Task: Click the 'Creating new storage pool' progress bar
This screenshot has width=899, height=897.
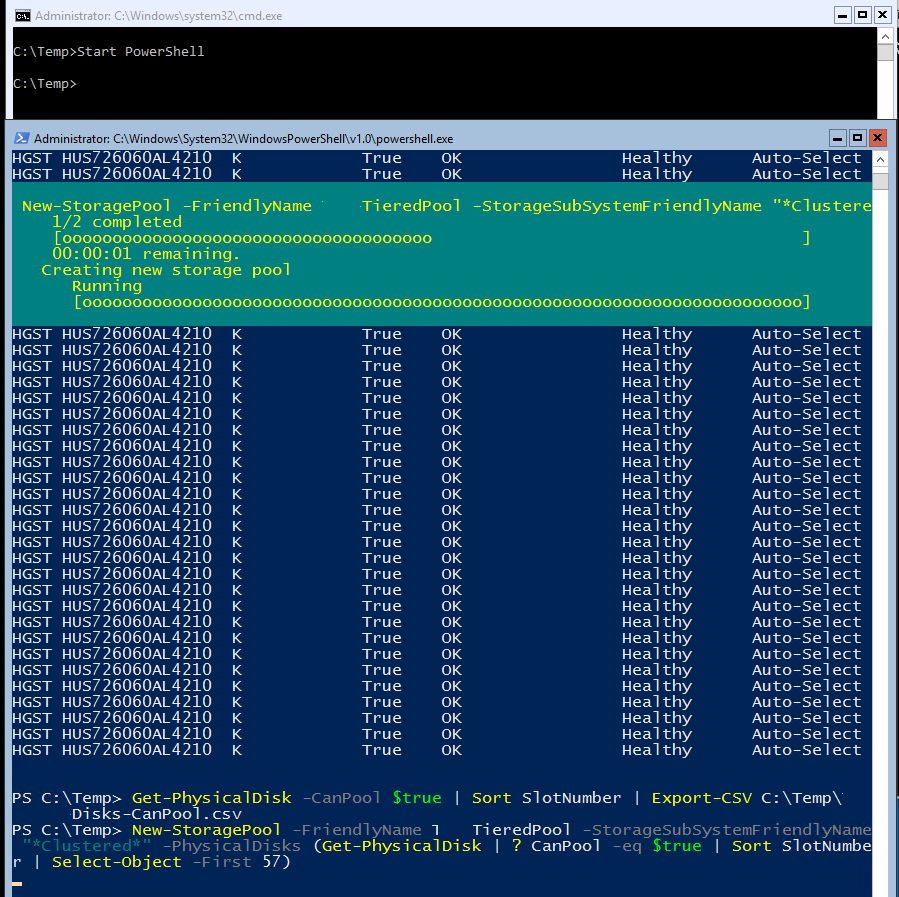Action: tap(441, 302)
